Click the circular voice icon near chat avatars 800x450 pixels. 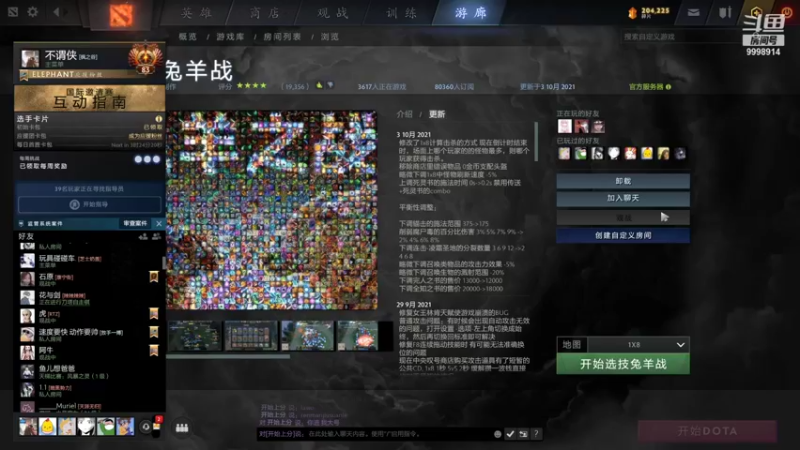pos(145,427)
